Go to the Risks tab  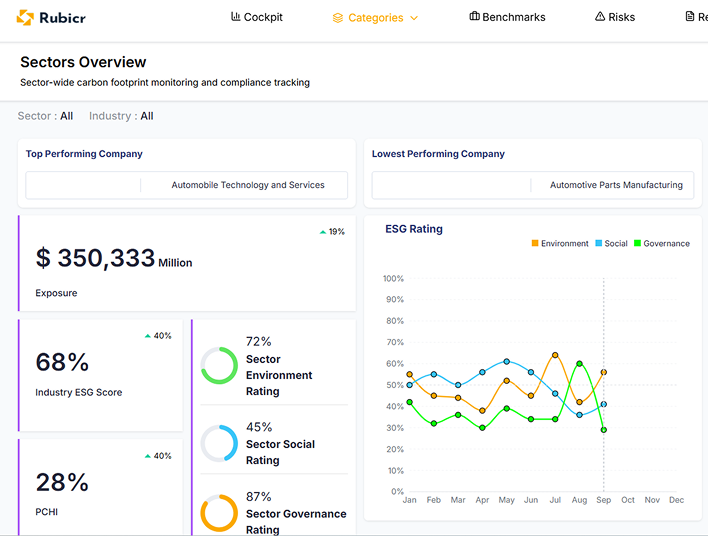621,17
